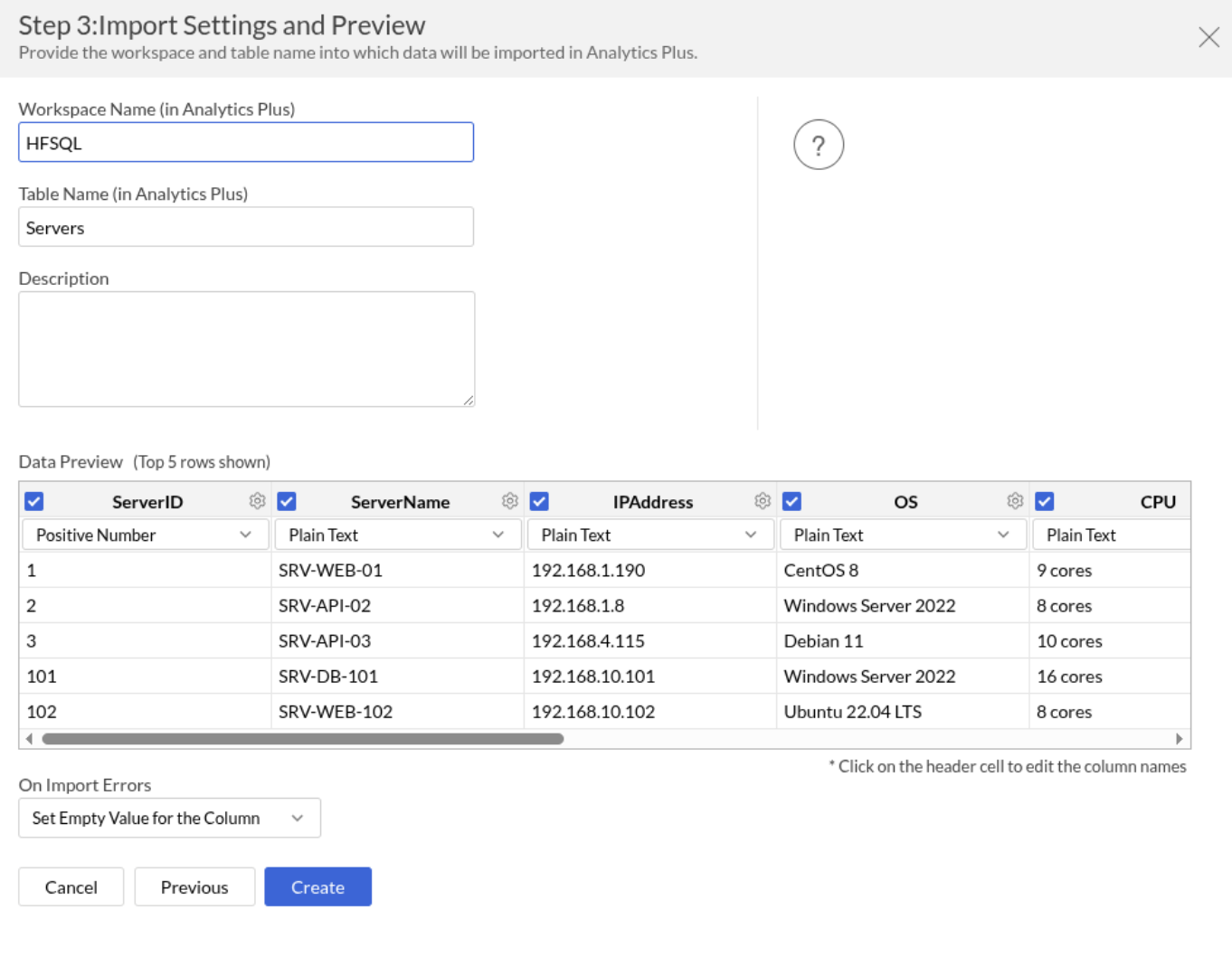Select the Ubuntu 22.04 LTS cell
The image size is (1232, 966).
[903, 711]
